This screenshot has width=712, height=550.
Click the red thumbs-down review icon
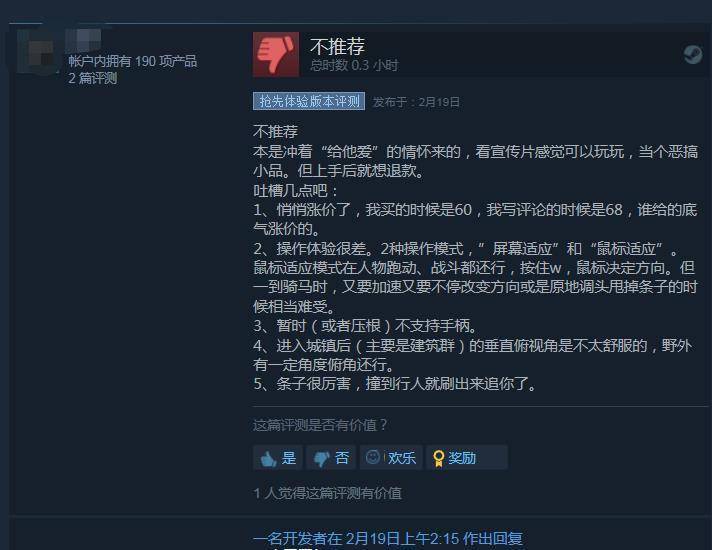(276, 54)
